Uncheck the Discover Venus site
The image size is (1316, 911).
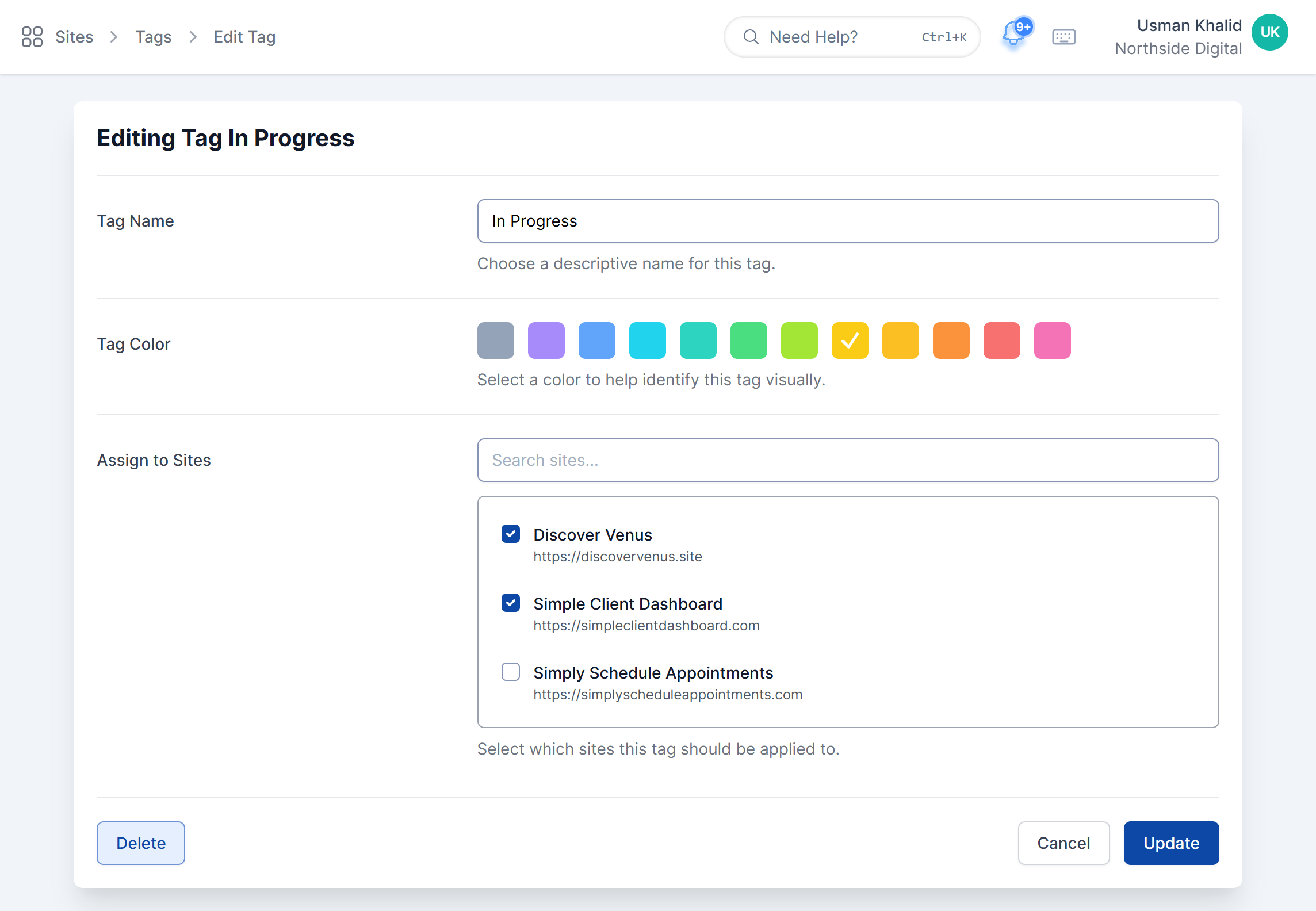(511, 534)
